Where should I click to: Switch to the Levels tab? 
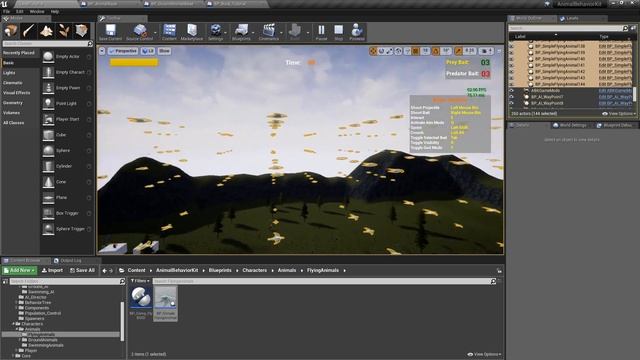(572, 18)
